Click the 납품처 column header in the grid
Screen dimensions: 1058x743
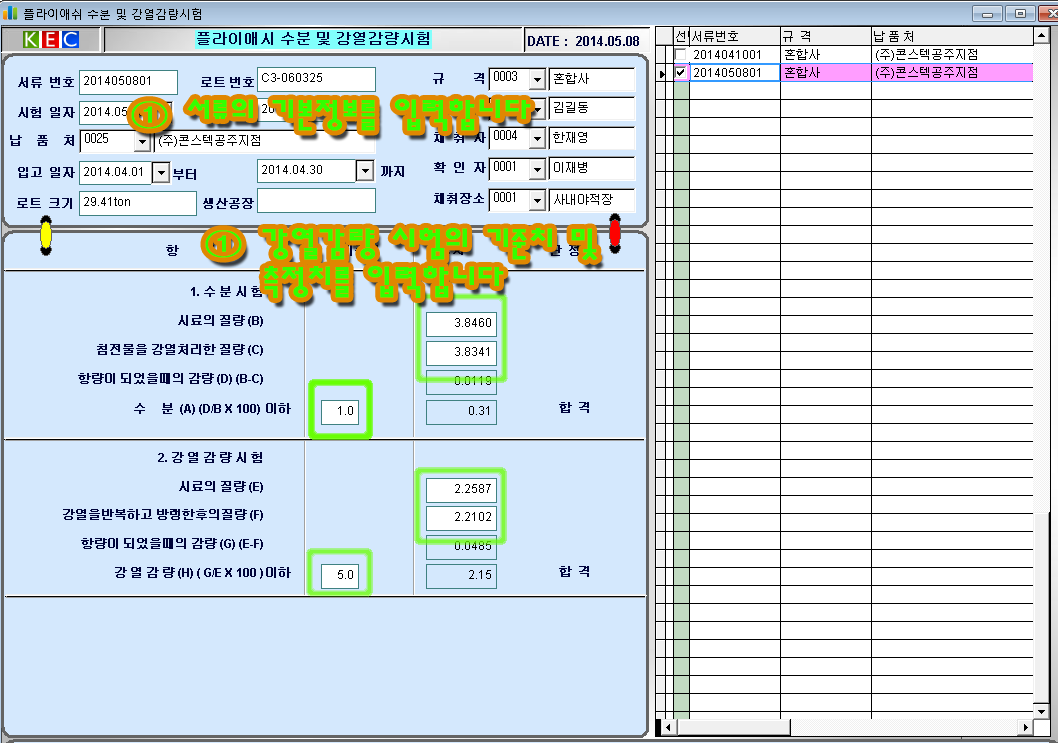950,35
